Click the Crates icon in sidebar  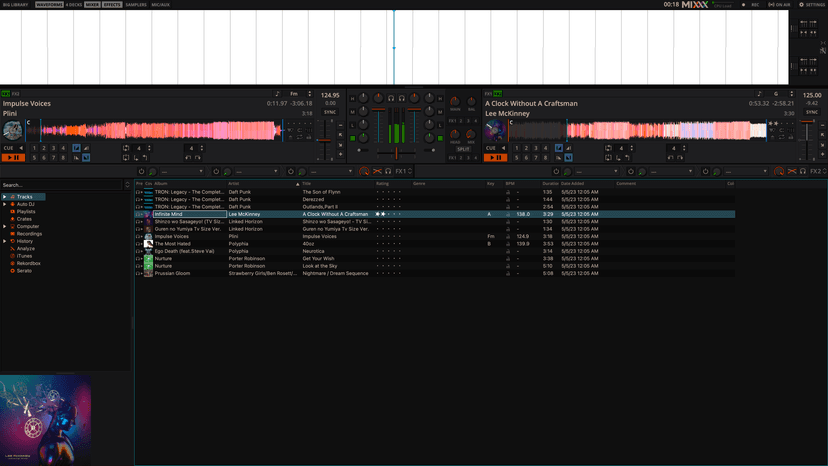point(14,219)
